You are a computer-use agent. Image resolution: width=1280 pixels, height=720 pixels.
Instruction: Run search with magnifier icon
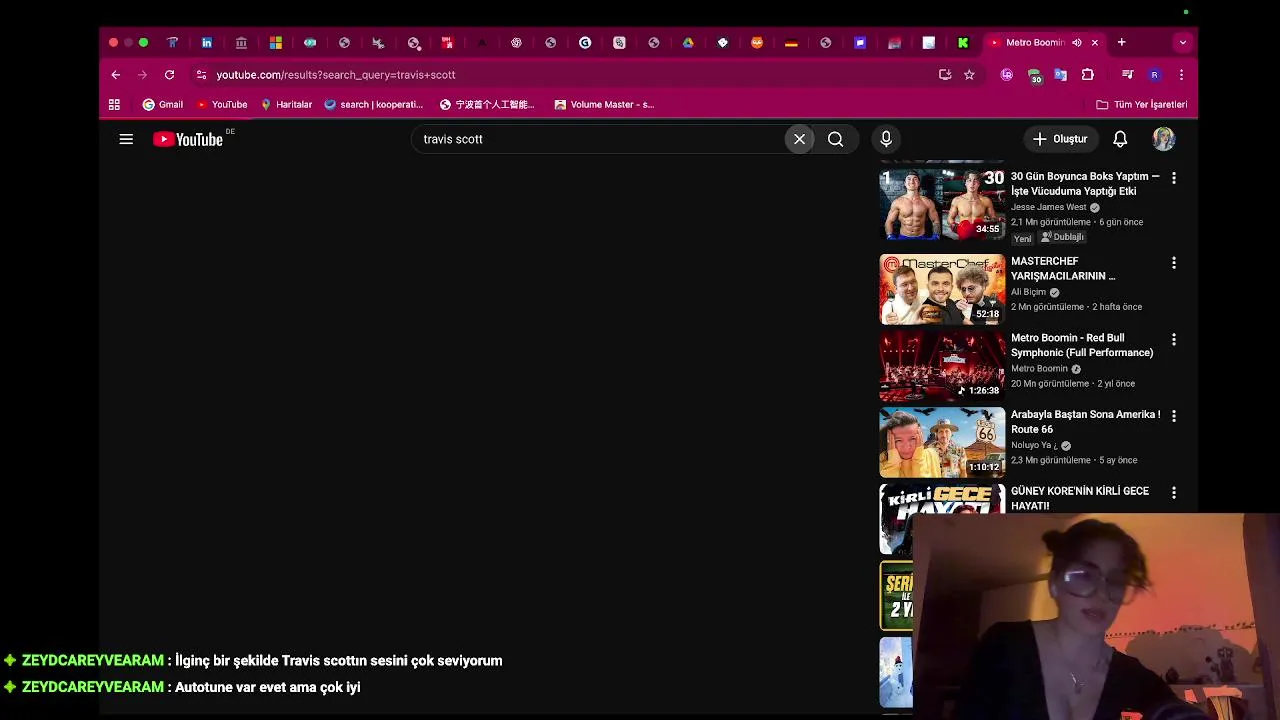(x=836, y=139)
